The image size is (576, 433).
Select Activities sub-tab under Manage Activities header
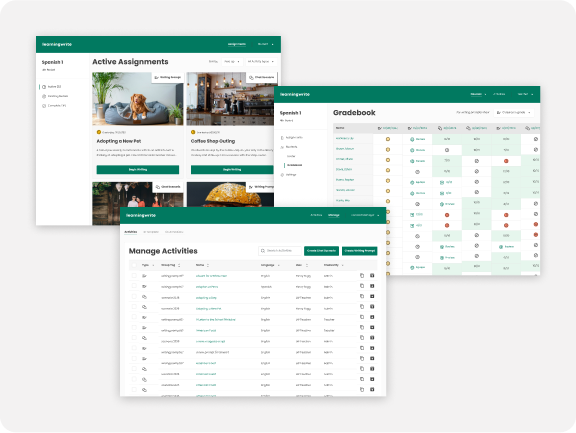pos(131,232)
